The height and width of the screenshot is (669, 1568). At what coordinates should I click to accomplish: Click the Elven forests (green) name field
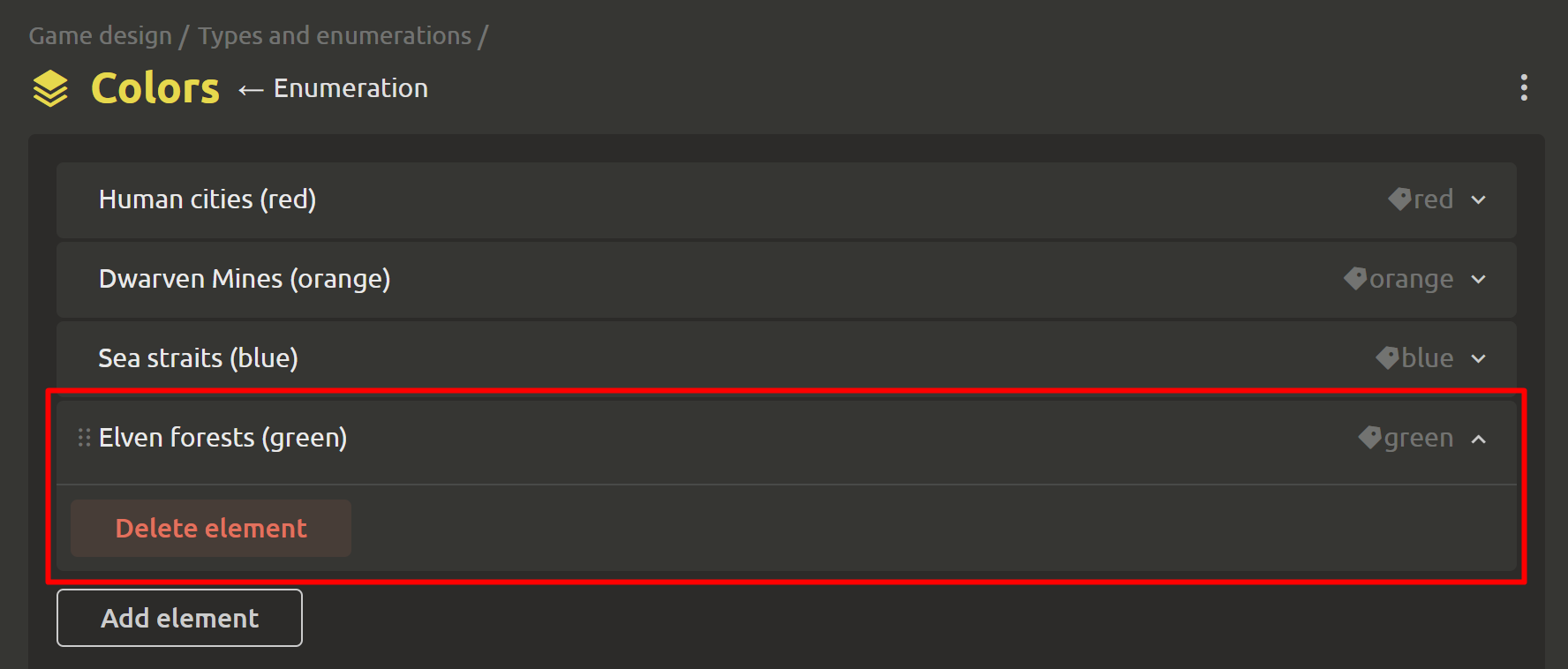[x=222, y=438]
